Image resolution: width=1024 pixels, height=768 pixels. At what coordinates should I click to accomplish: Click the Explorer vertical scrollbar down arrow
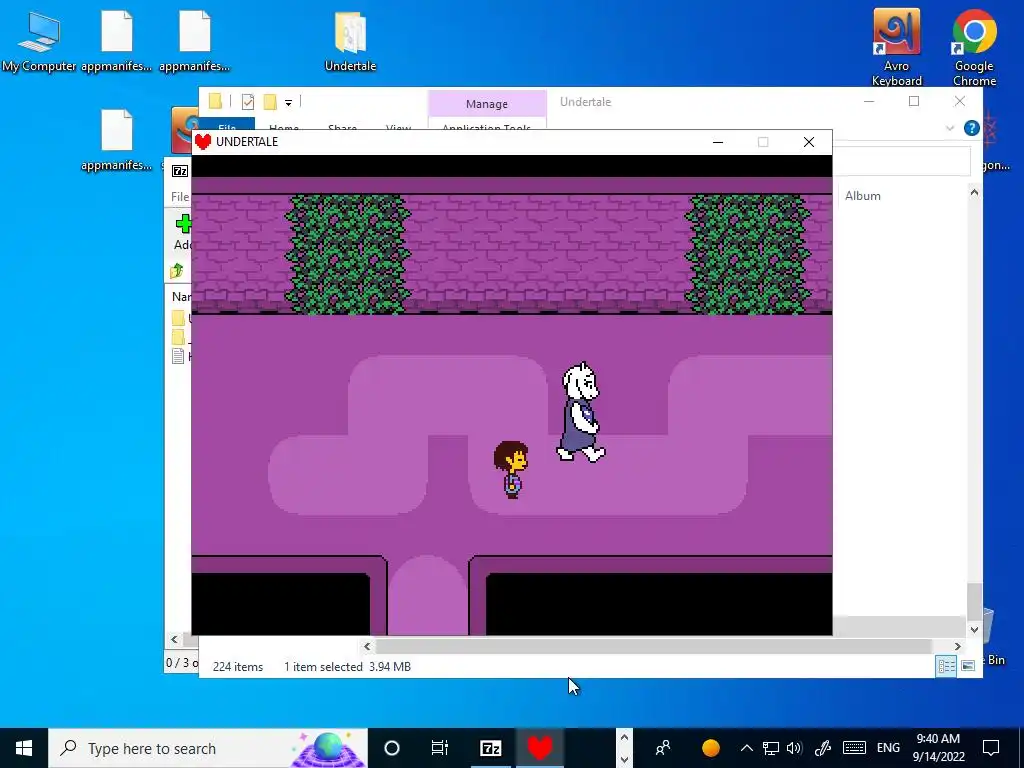[974, 630]
